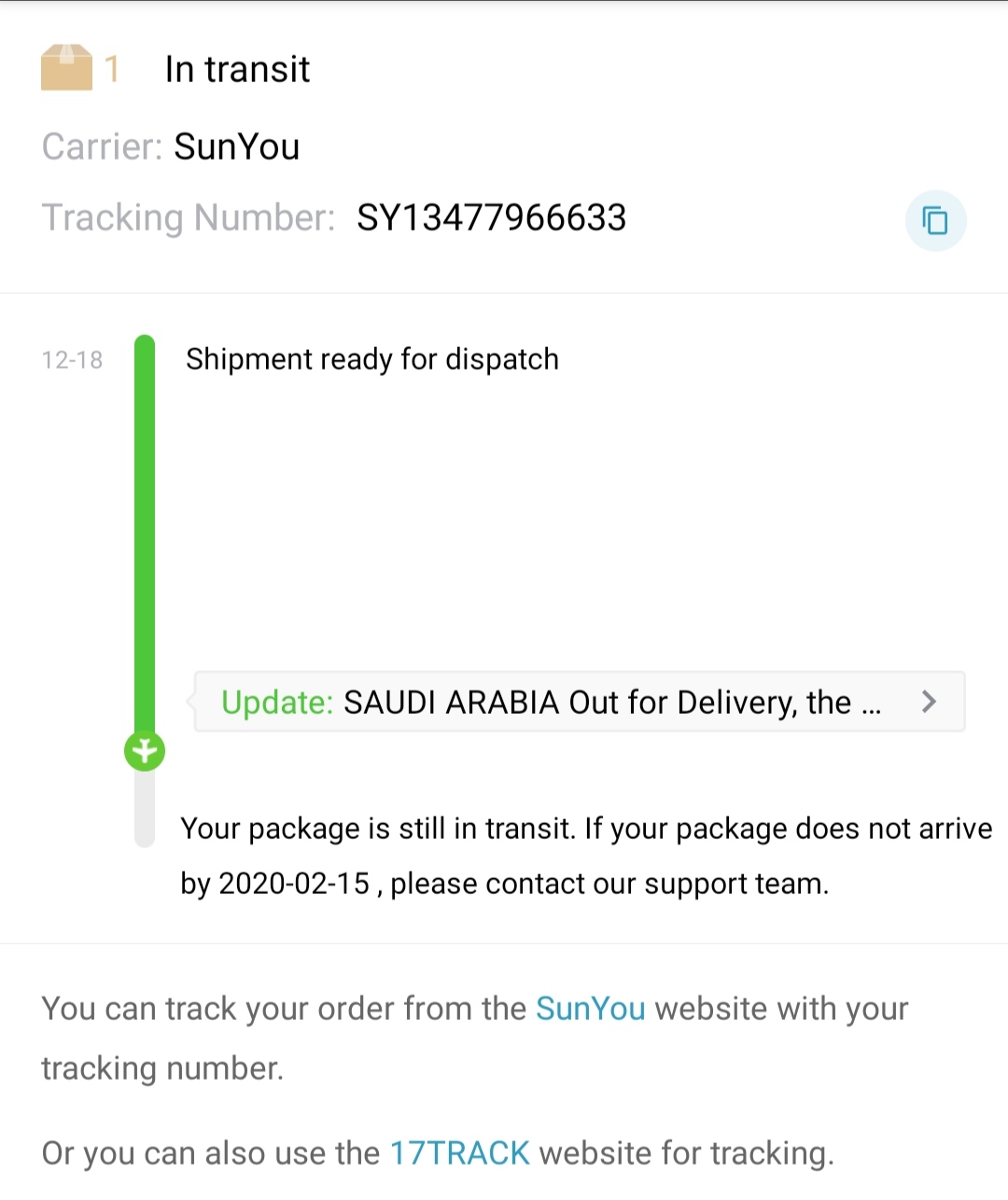This screenshot has height=1200, width=1008.
Task: Click the Carrier: SunYou label
Action: point(171,147)
